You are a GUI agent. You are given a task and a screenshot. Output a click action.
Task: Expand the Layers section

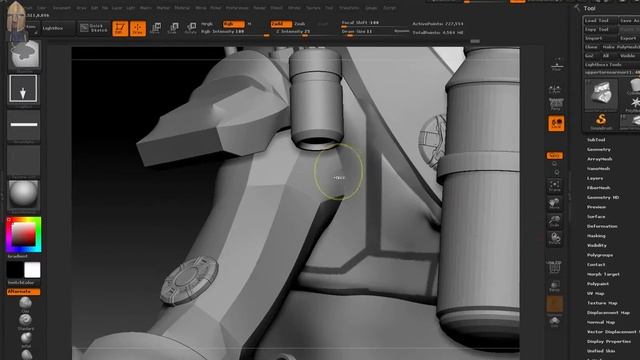tap(595, 178)
